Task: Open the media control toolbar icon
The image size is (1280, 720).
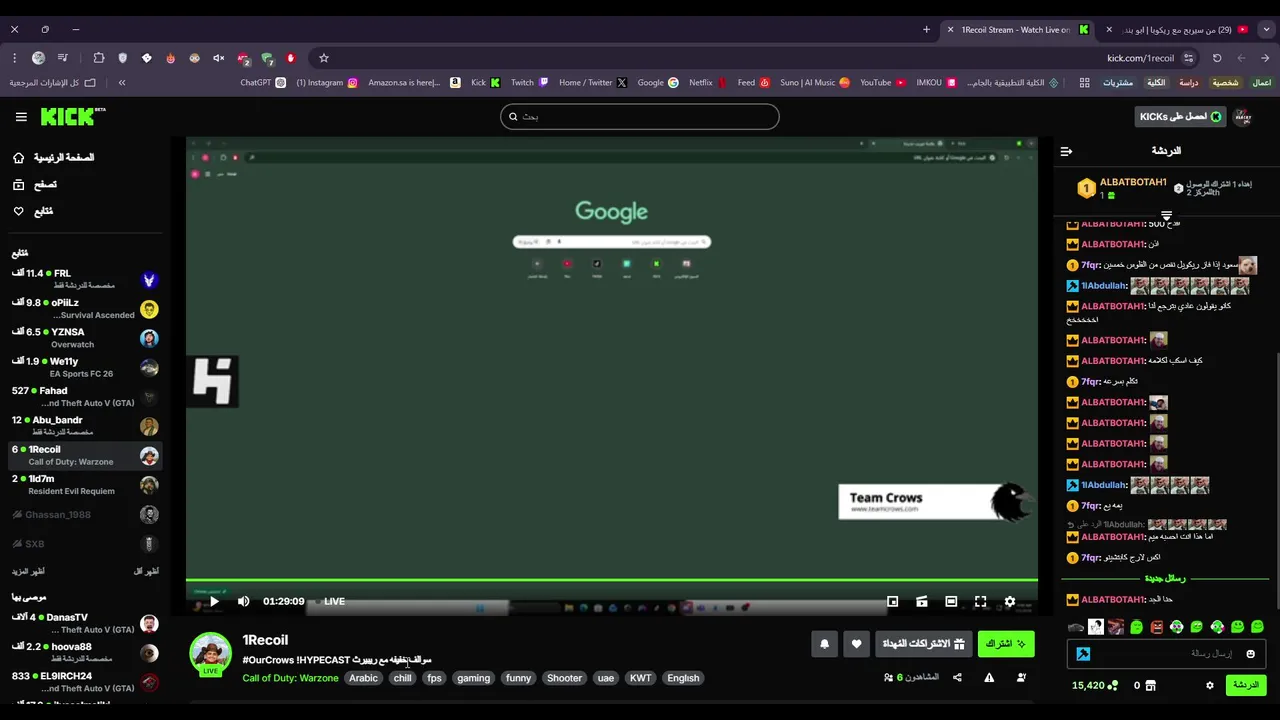Action: point(62,58)
